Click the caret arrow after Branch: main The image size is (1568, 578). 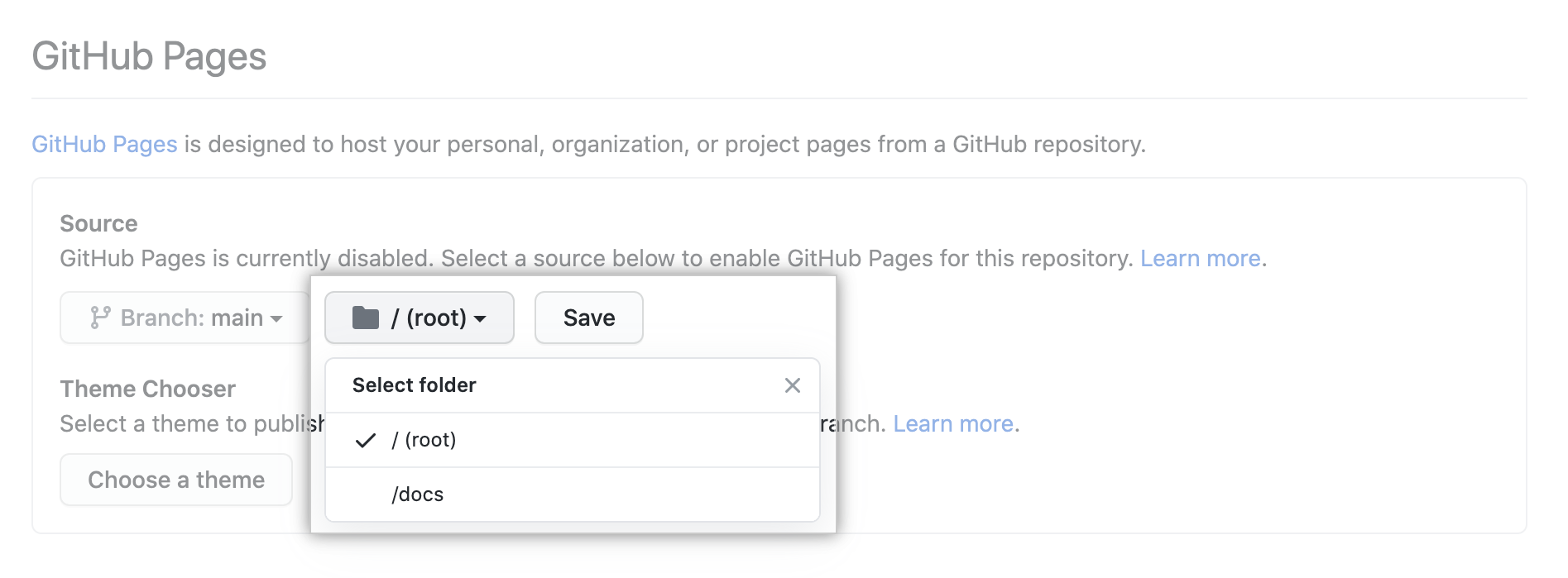[276, 318]
